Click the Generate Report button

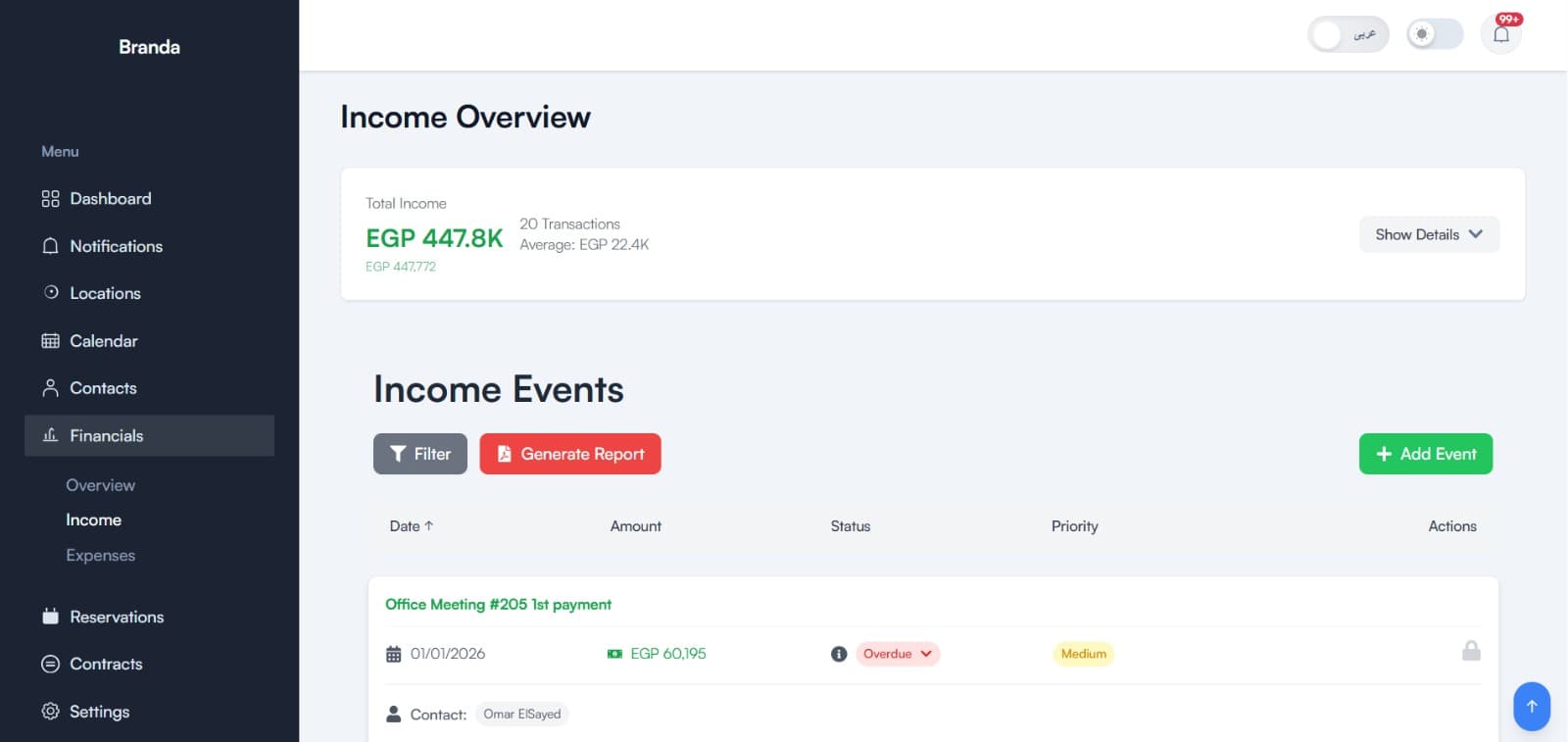[x=570, y=454]
